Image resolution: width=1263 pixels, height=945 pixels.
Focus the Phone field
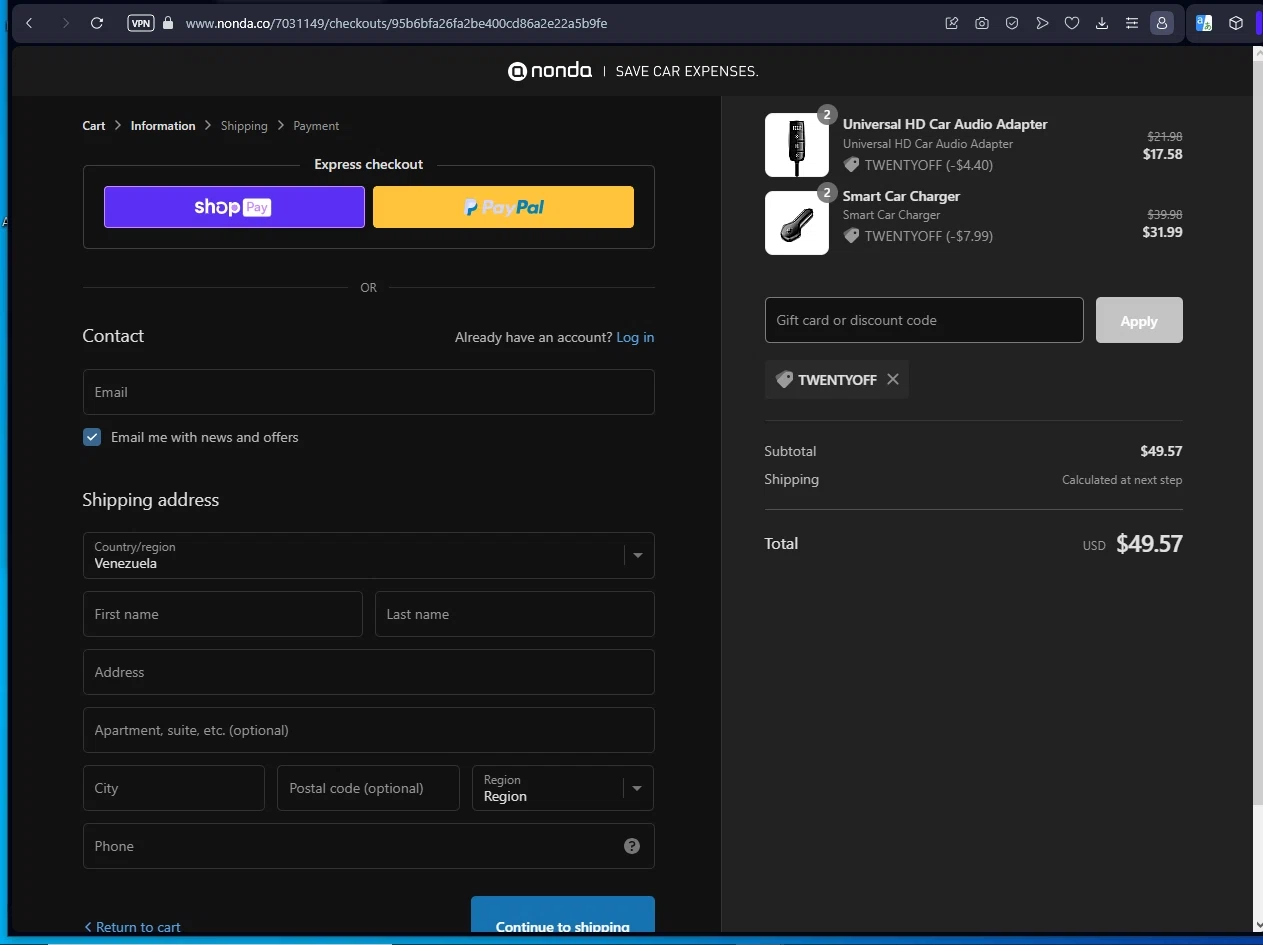[368, 846]
